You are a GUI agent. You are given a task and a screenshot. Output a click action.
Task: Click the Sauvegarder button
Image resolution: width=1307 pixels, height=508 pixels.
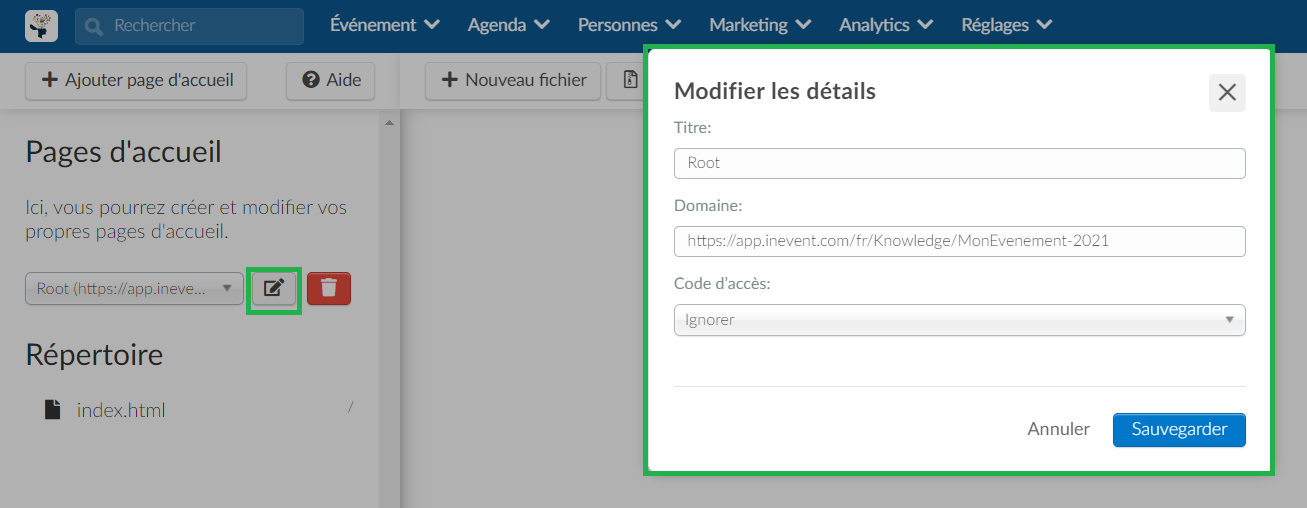pyautogui.click(x=1179, y=429)
